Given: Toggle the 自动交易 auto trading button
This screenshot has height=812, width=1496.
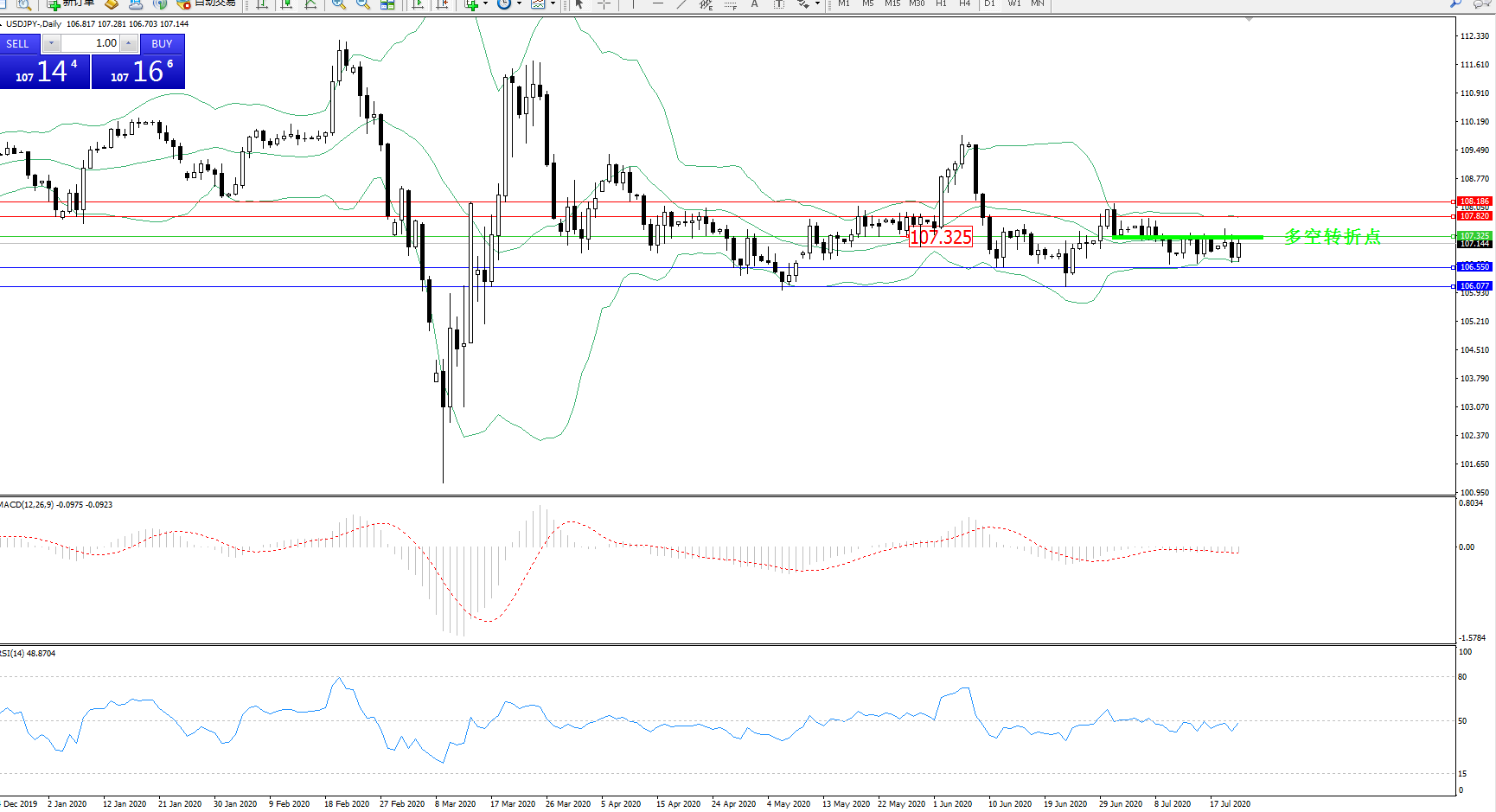Looking at the screenshot, I should (206, 3).
